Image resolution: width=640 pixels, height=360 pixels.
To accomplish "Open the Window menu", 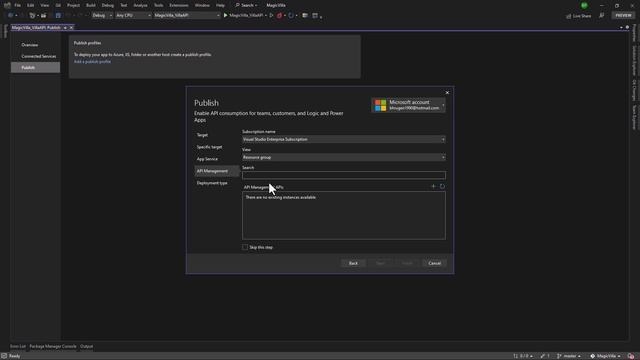I will (x=202, y=5).
